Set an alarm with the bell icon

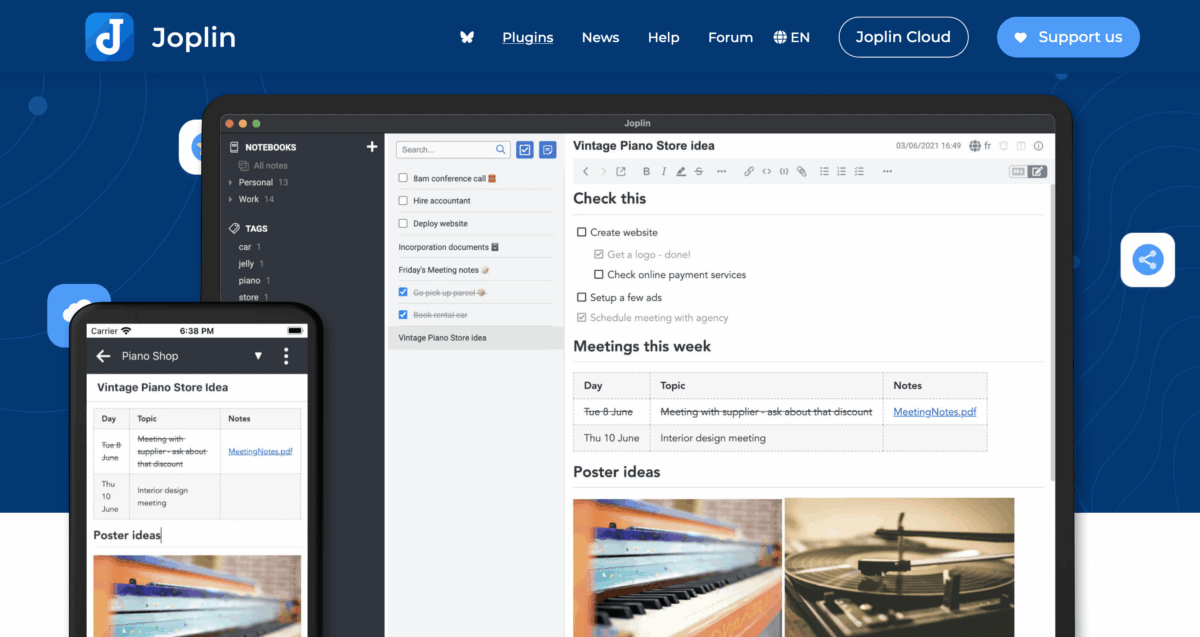(1004, 146)
